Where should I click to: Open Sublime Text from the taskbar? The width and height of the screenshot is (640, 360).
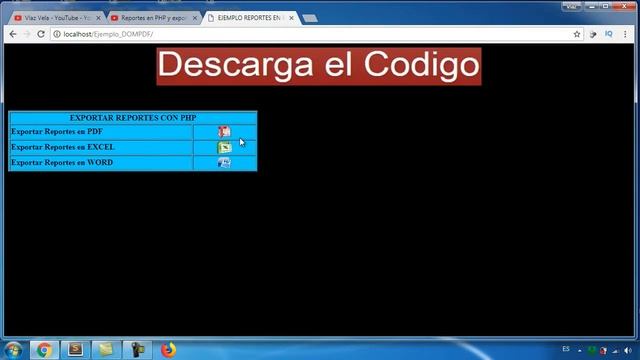click(75, 350)
